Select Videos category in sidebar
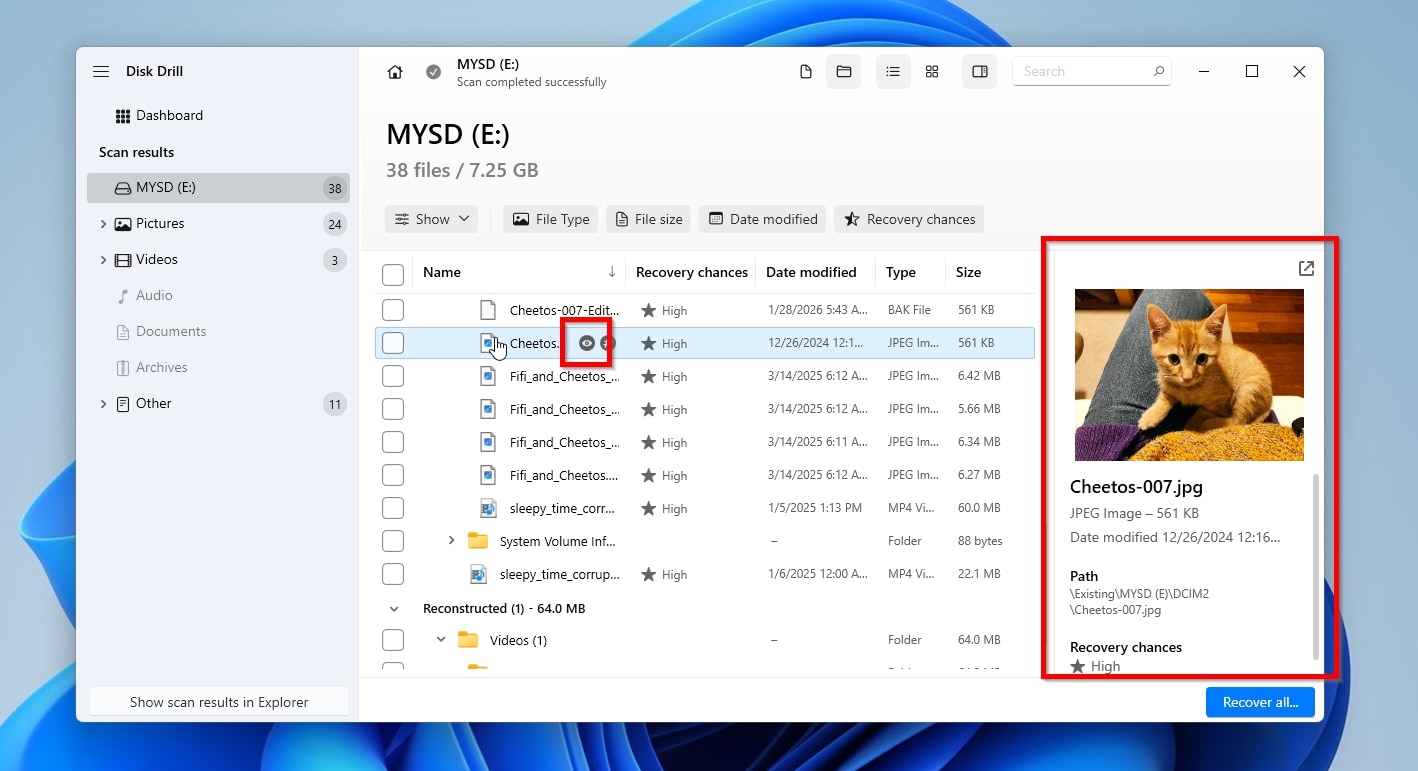This screenshot has width=1418, height=771. (x=157, y=260)
